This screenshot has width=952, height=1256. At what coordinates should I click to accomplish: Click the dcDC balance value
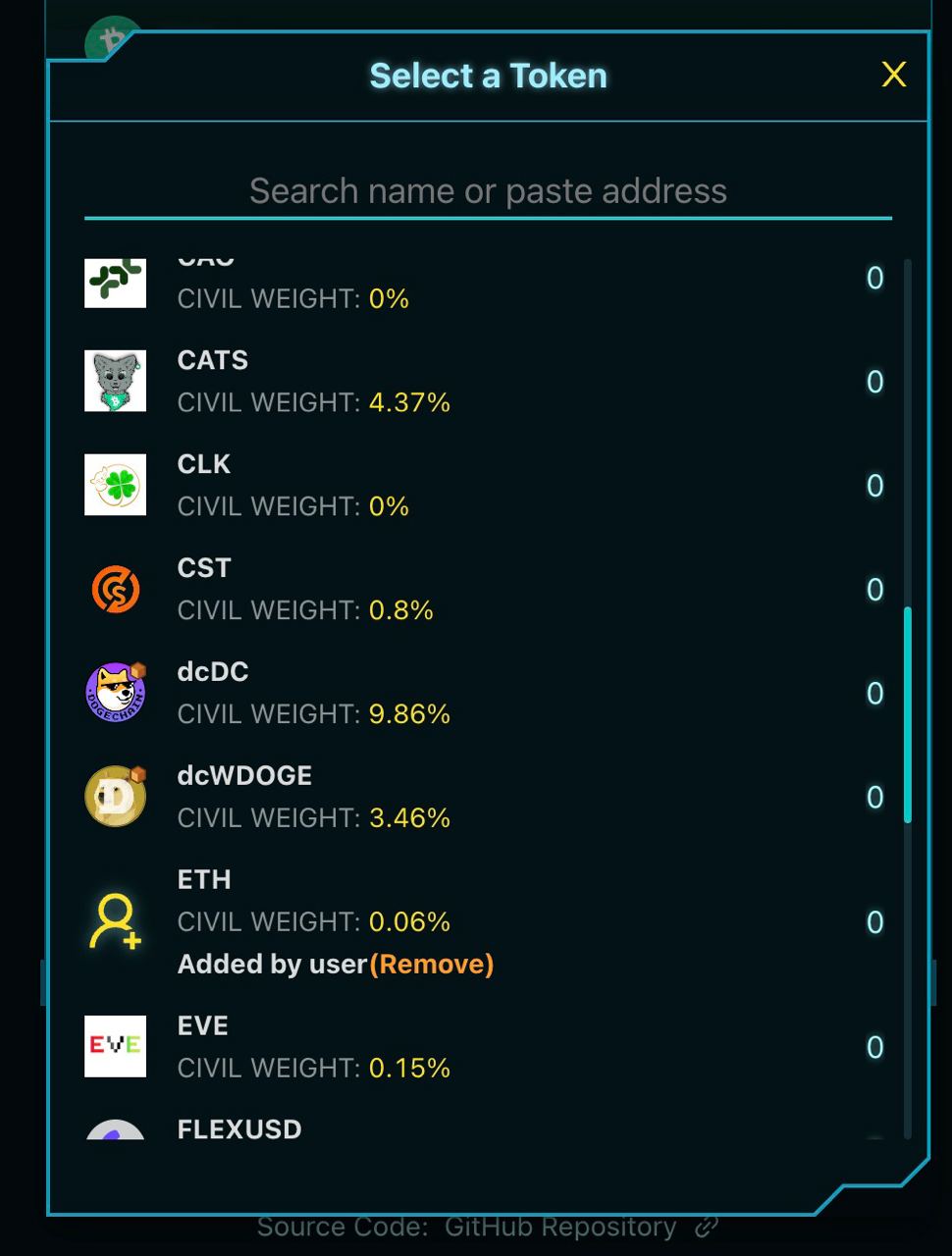point(874,694)
